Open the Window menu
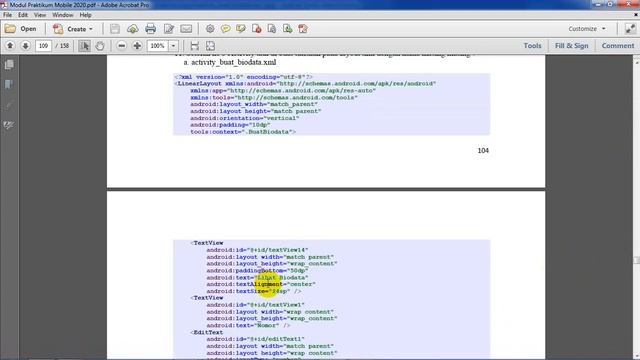Screen dimensions: 640x360 pos(62,15)
